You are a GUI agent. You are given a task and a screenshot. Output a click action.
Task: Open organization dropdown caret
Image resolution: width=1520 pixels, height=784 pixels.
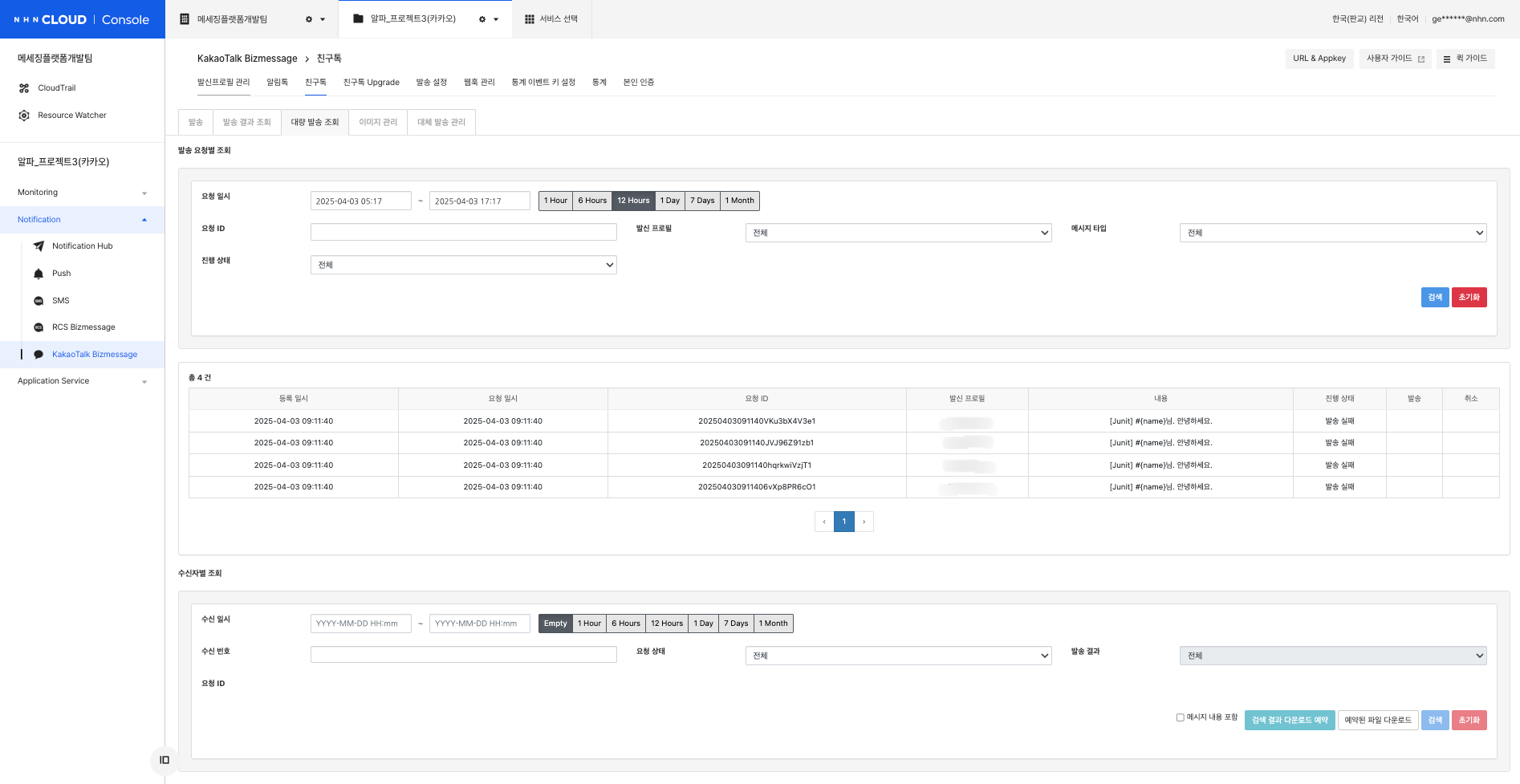(323, 19)
